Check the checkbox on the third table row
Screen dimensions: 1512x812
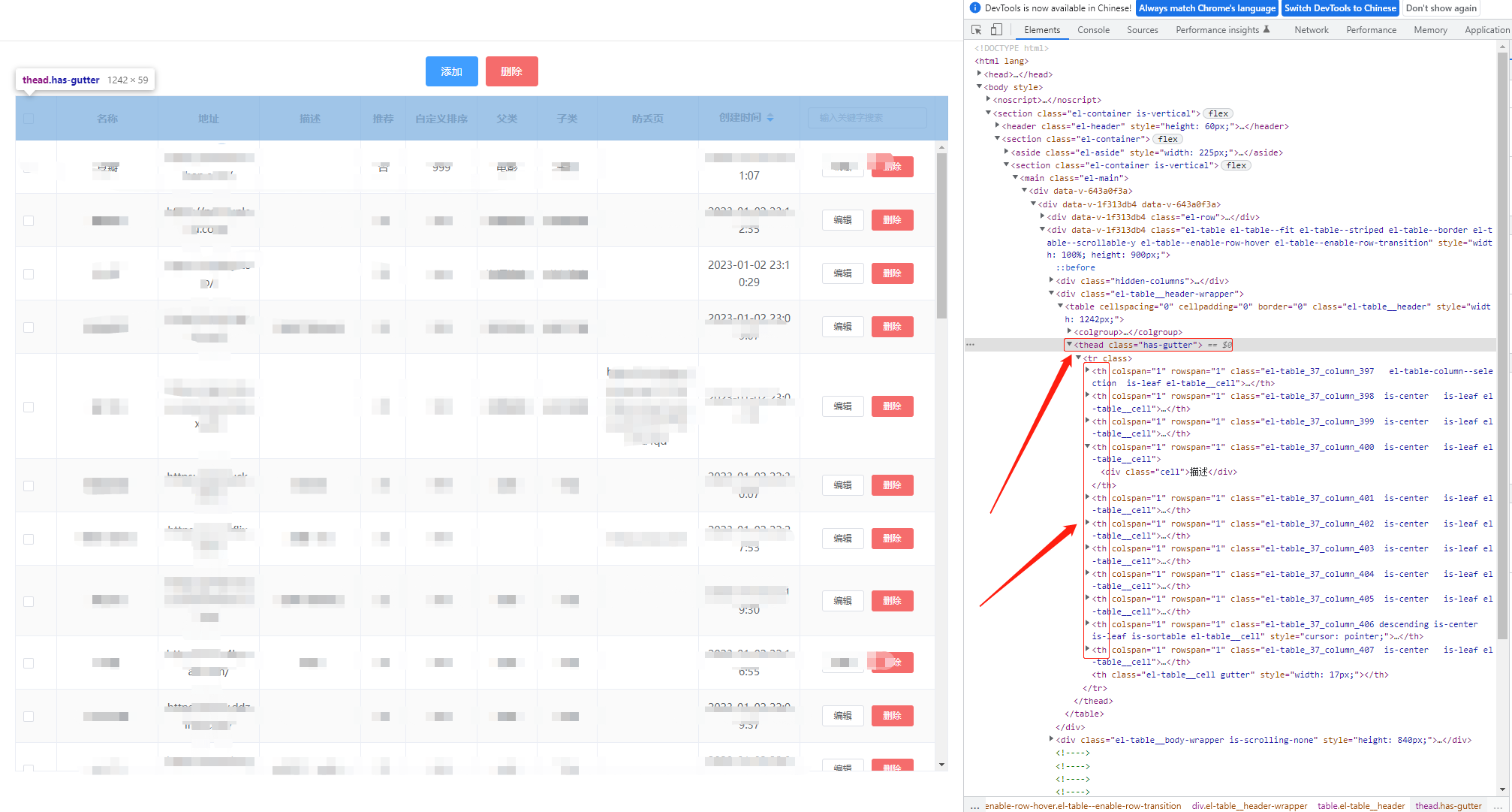(28, 273)
